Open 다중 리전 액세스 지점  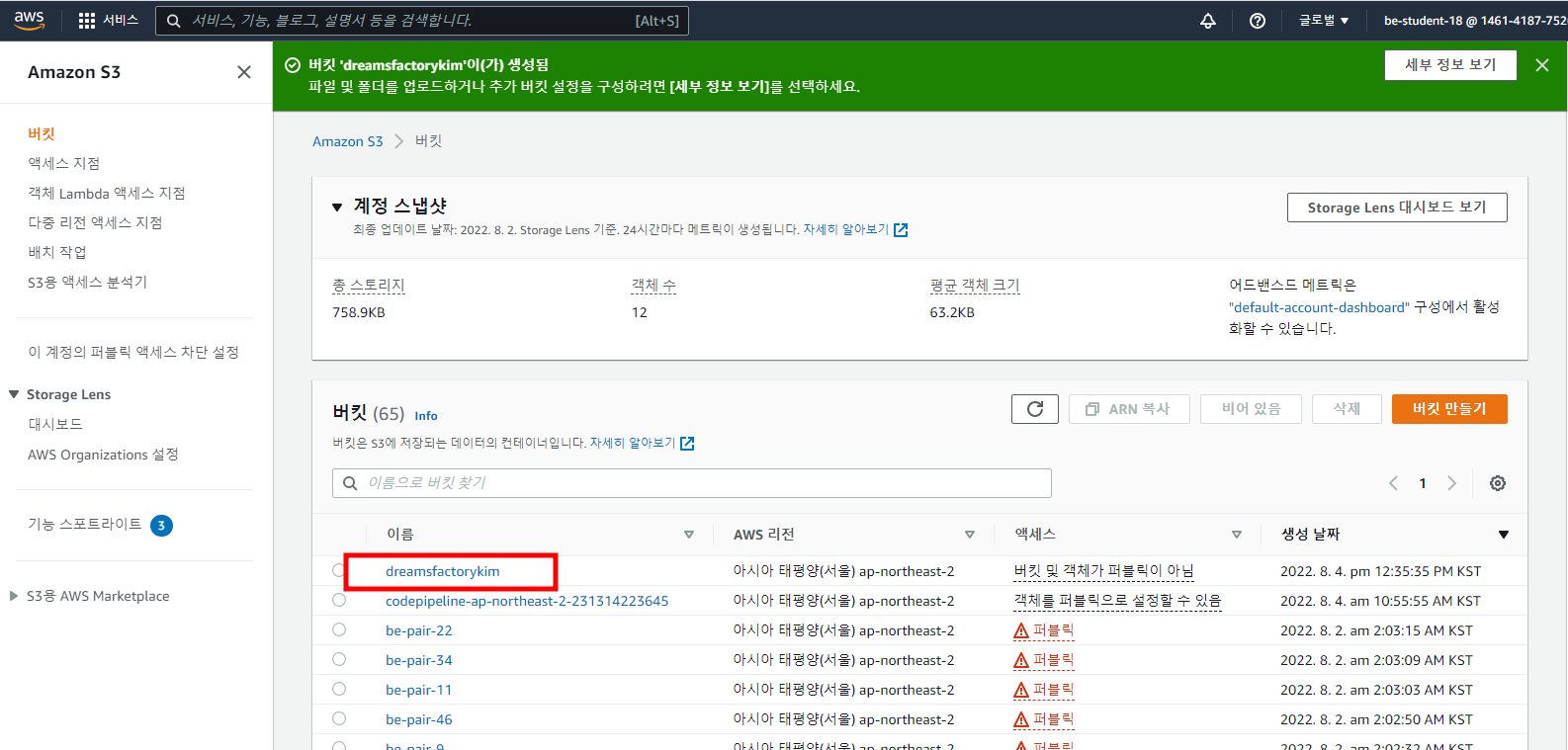(95, 222)
